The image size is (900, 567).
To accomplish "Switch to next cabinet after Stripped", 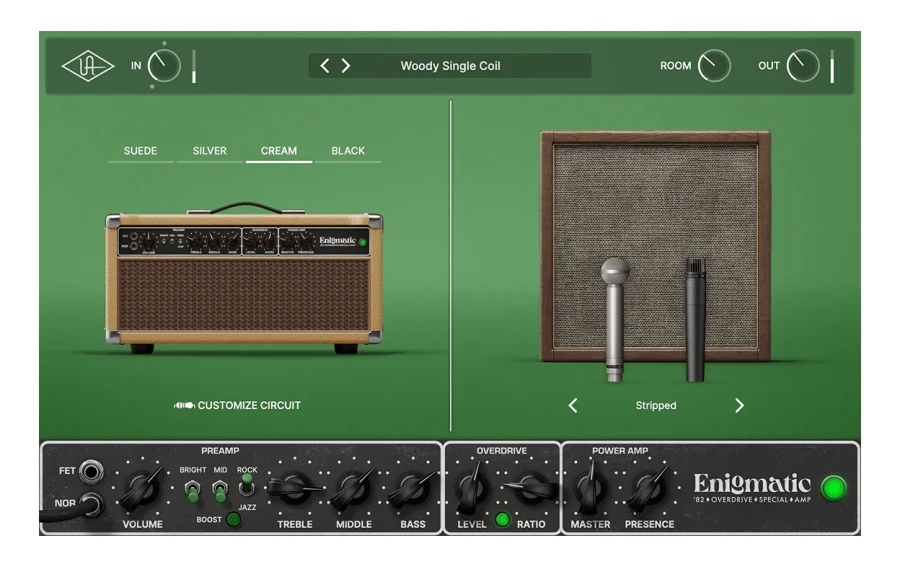I will tap(739, 406).
